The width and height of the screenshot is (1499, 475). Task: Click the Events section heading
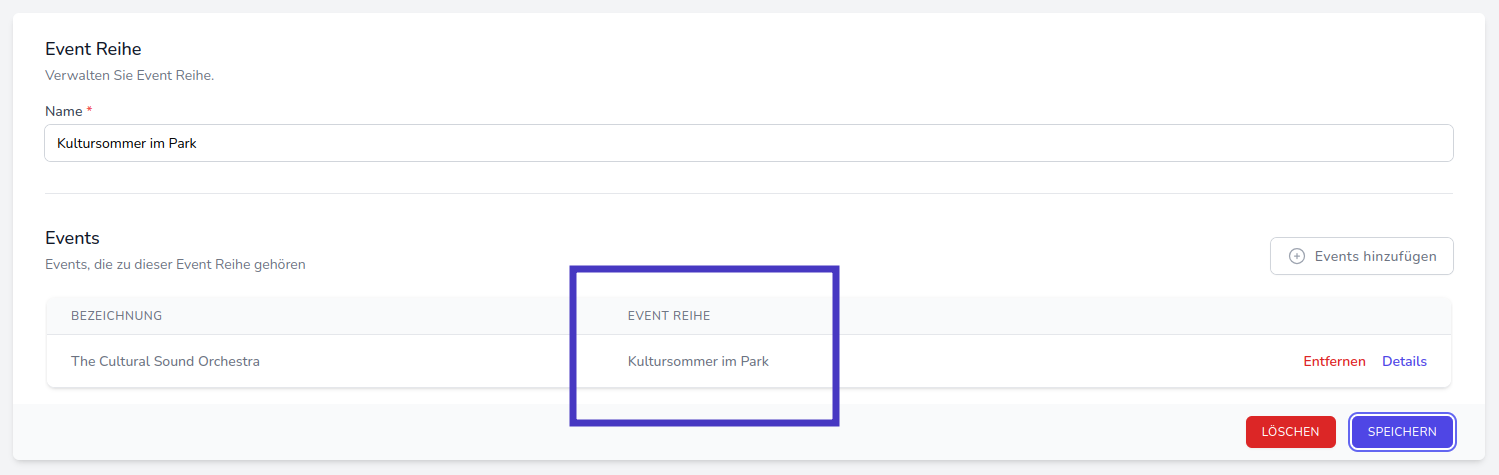[72, 238]
